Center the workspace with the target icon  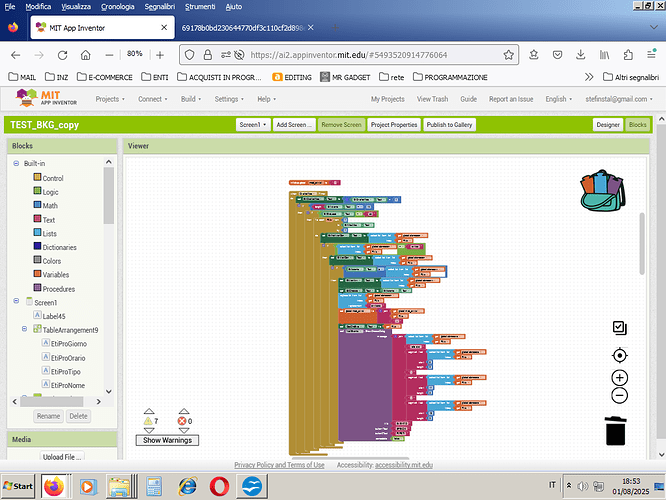coord(619,356)
